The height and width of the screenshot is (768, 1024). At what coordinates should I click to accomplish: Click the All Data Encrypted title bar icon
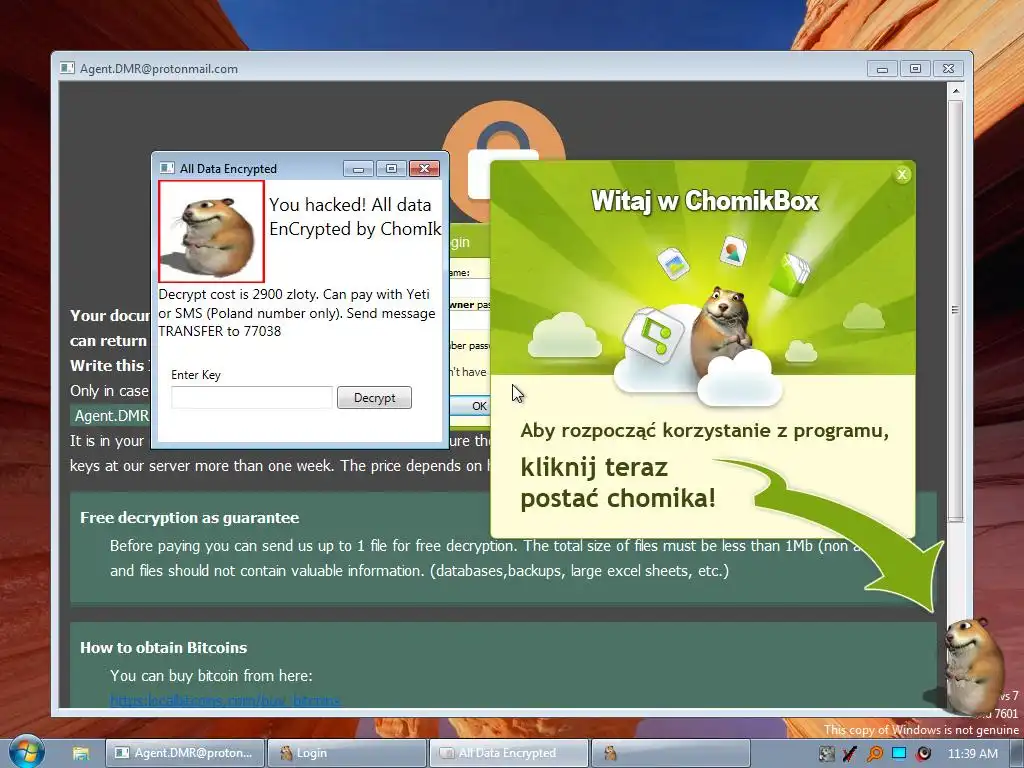167,168
